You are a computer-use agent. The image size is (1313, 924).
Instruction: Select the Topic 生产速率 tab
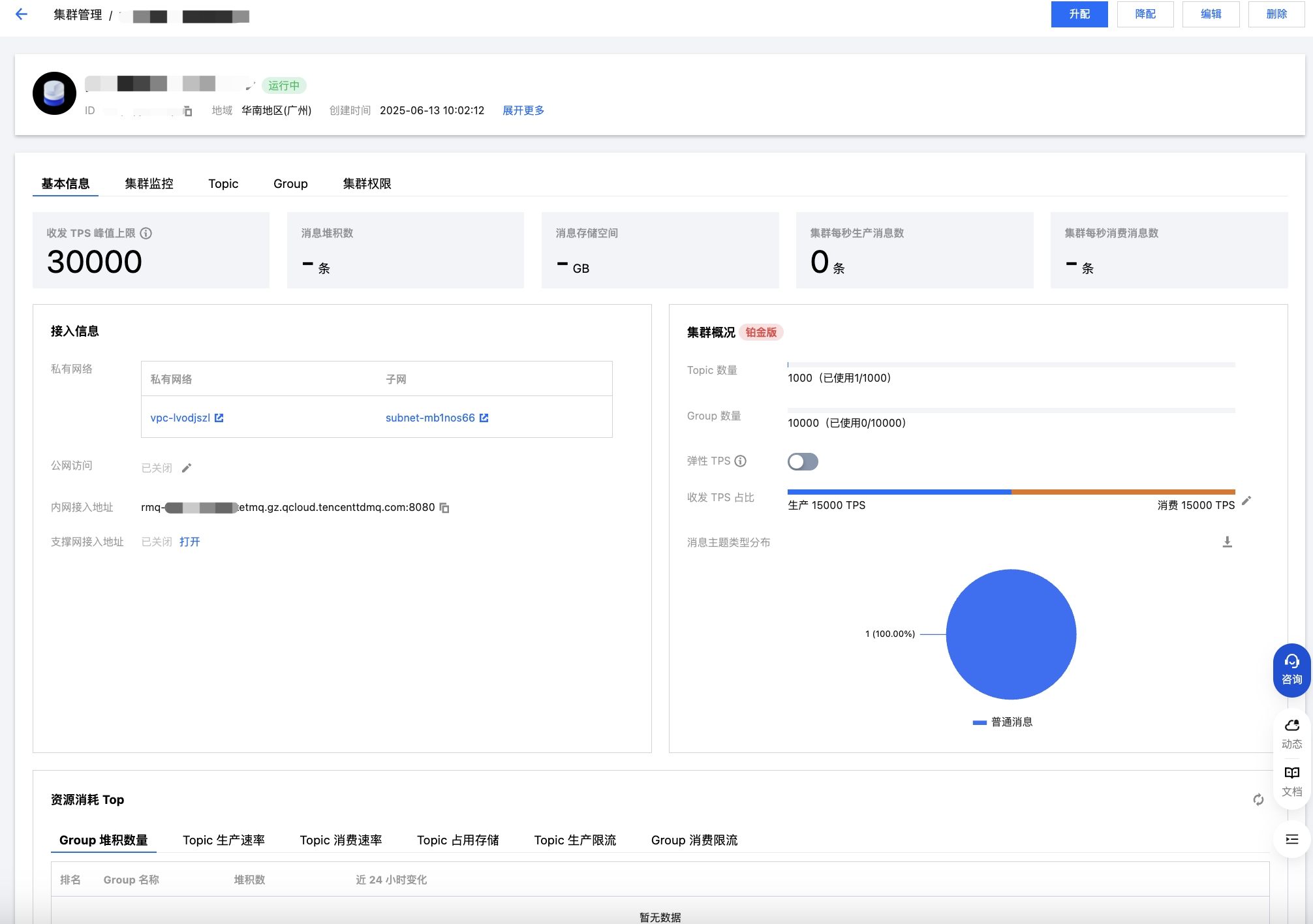(224, 840)
